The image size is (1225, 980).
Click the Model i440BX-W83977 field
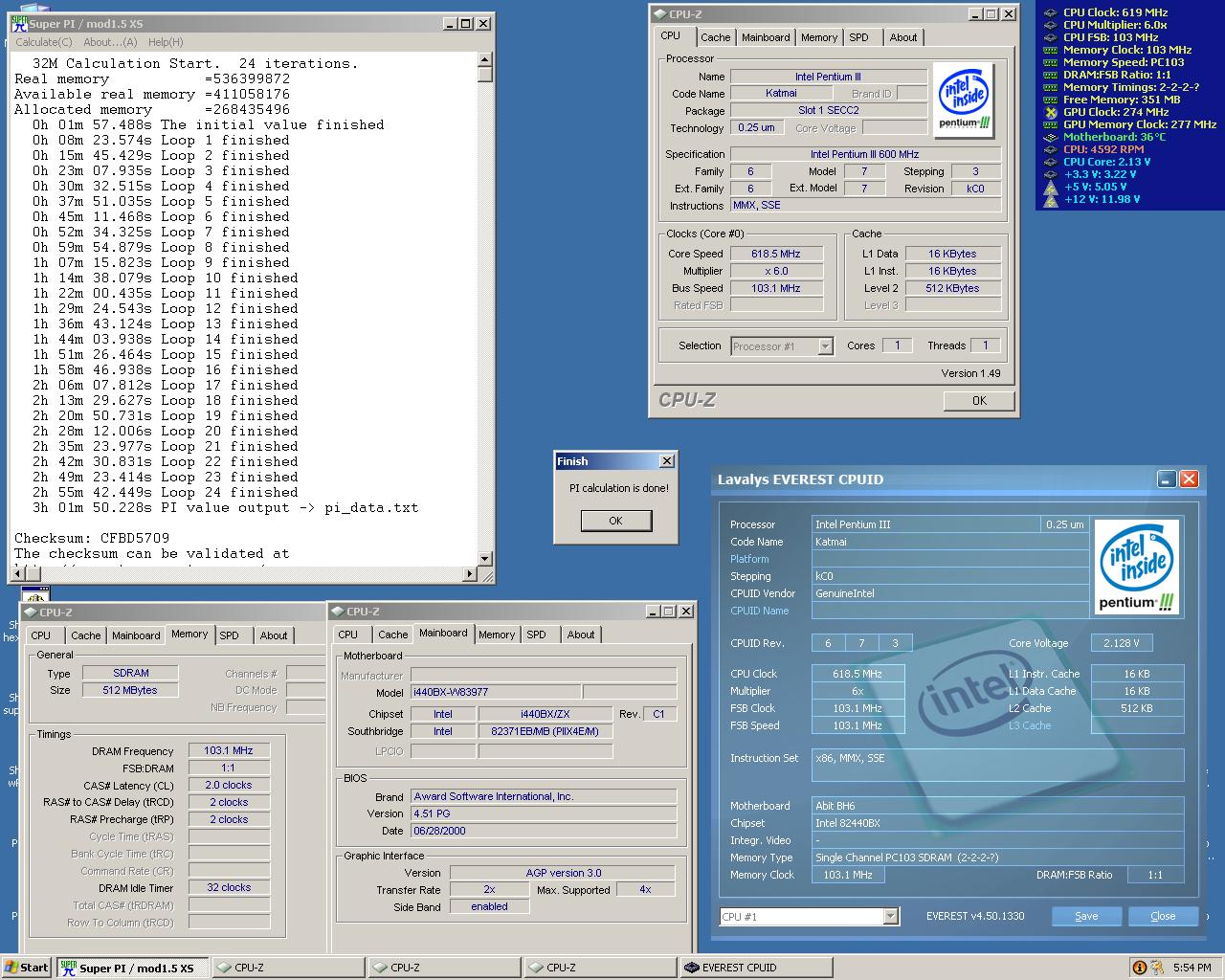click(495, 692)
